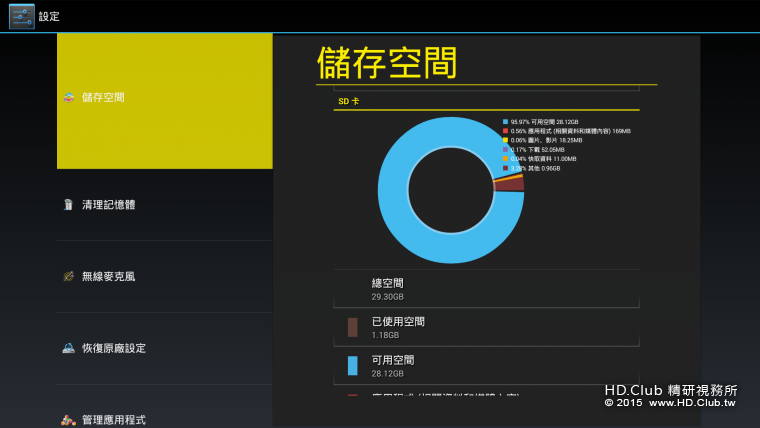Click the SD 卡 section header
760x428 pixels.
point(348,101)
